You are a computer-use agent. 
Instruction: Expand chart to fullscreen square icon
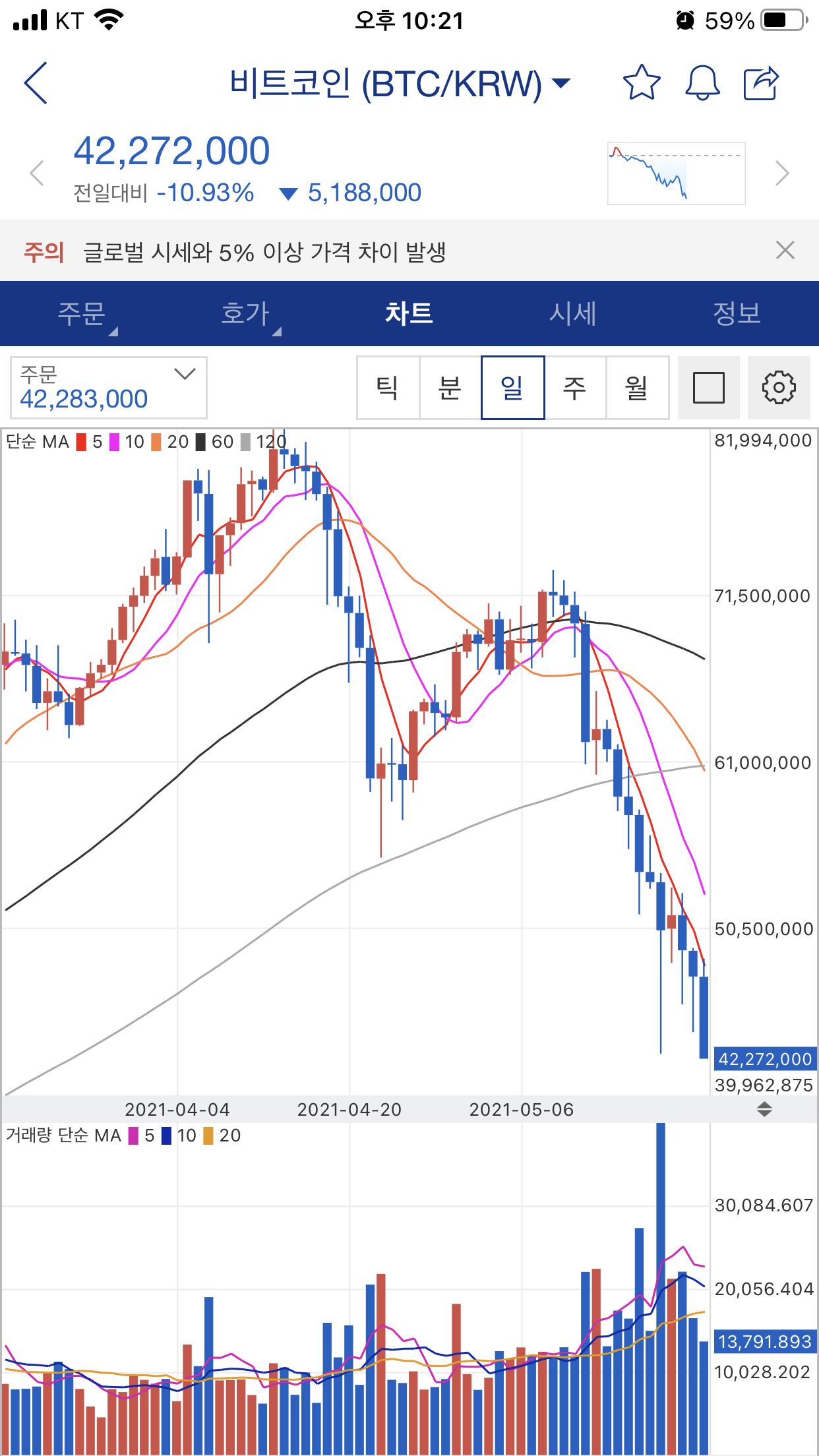click(x=708, y=388)
